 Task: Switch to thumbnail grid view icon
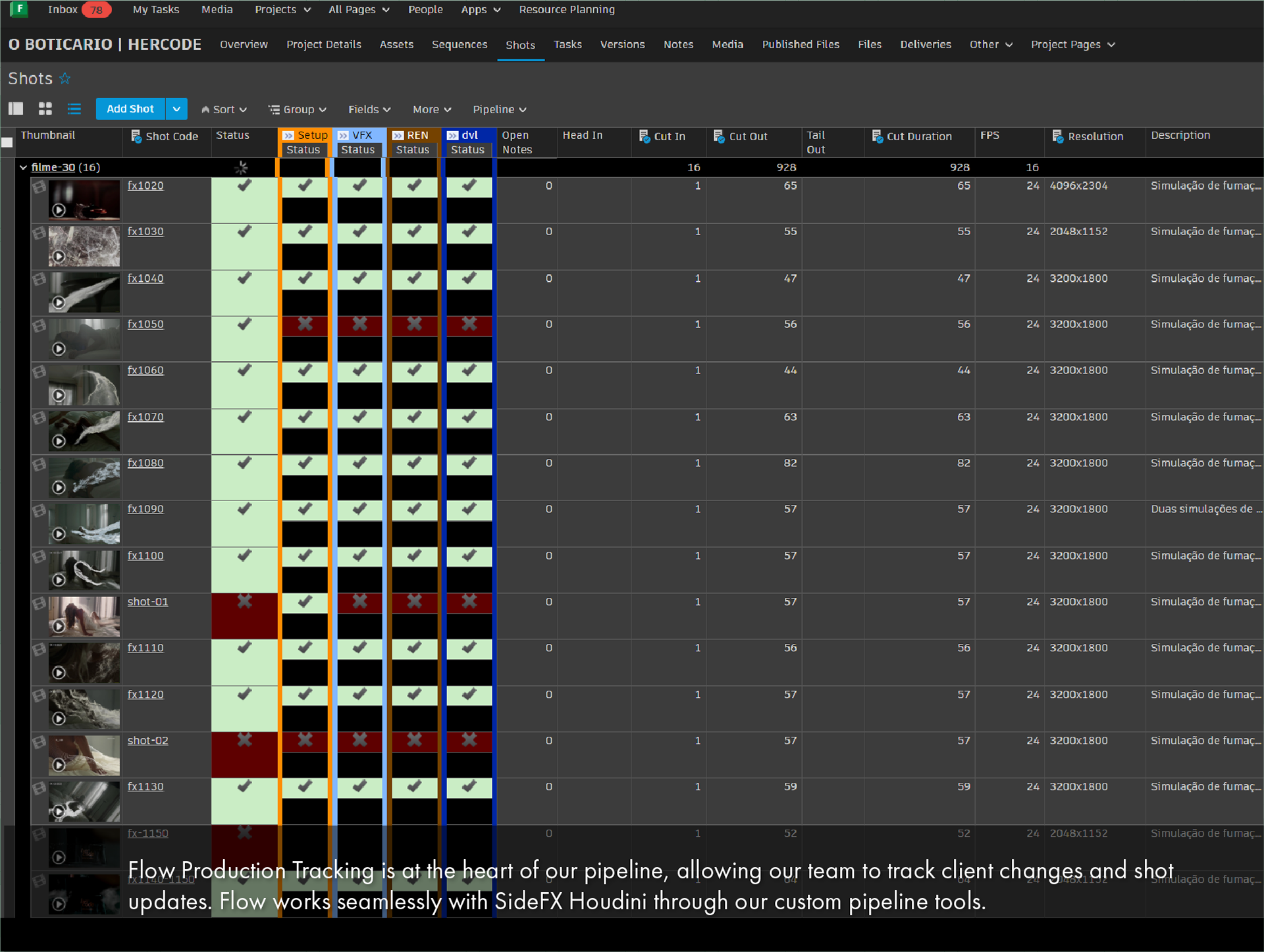point(45,109)
